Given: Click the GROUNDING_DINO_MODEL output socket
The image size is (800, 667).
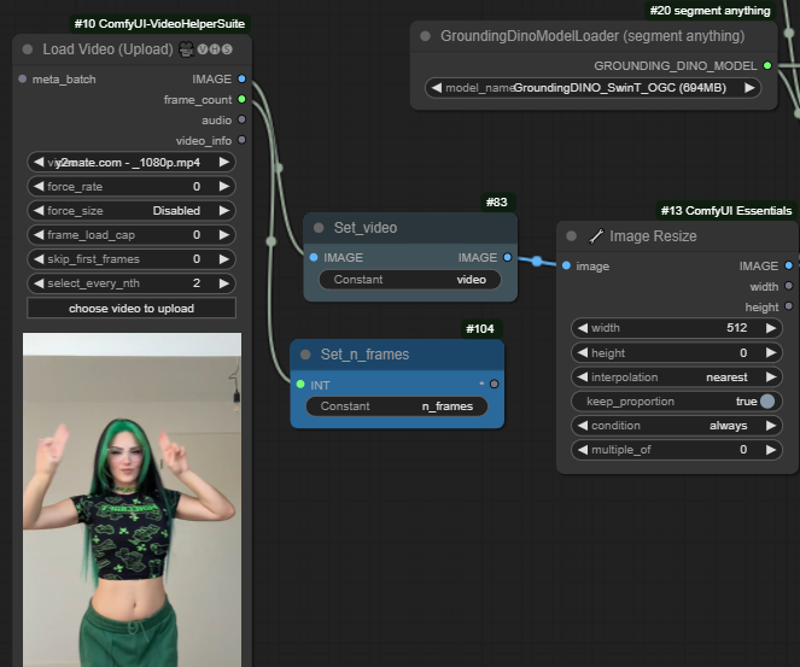Looking at the screenshot, I should click(767, 66).
